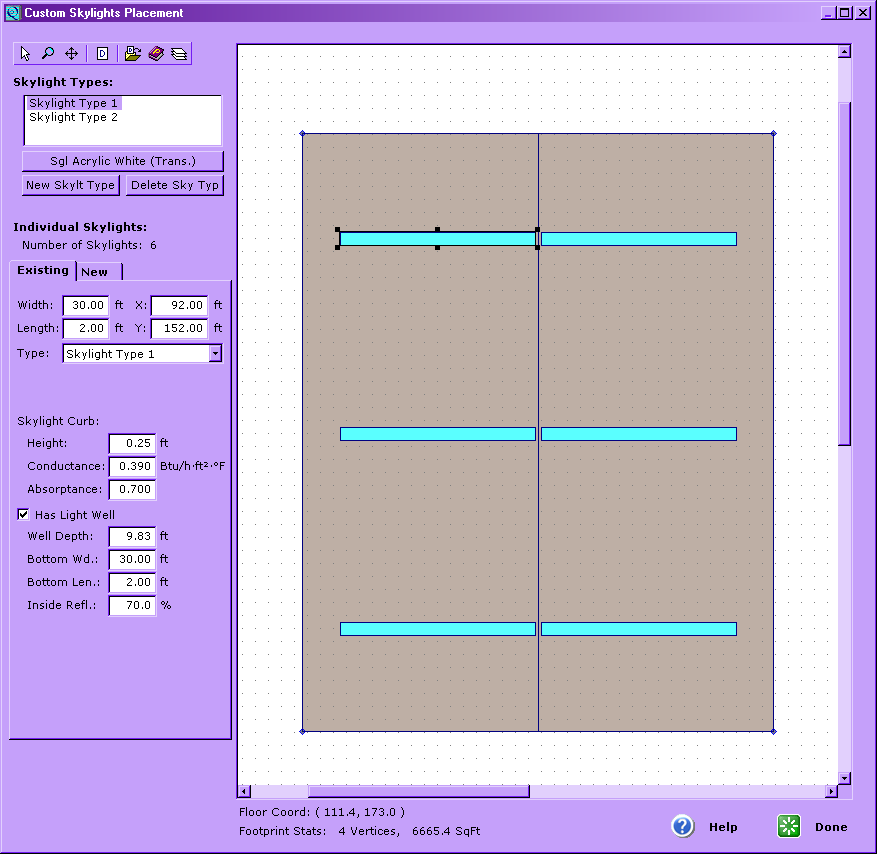Click the horizontal scrollbar thumb
877x854 pixels.
(x=418, y=792)
